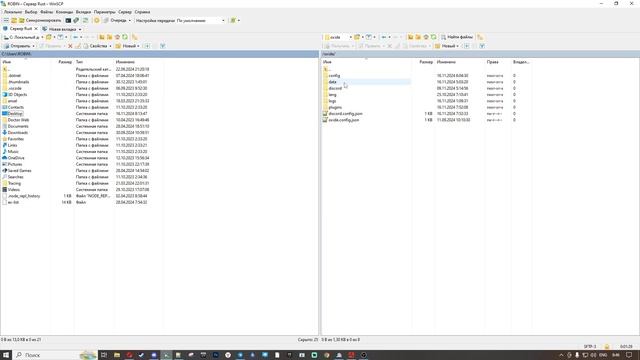
Task: Open Свойства in local toolbar
Action: [97, 46]
